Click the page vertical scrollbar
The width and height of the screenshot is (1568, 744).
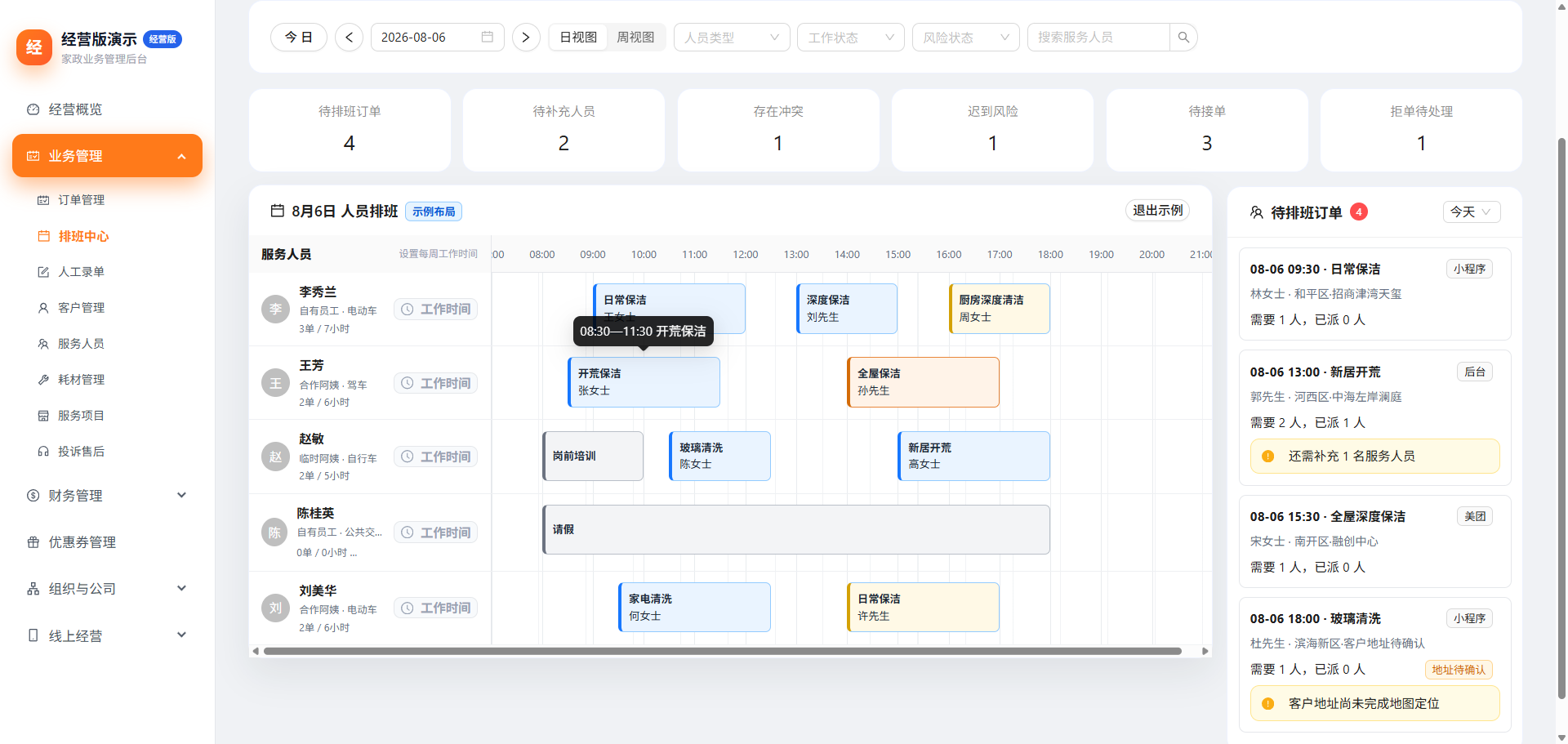1561,417
